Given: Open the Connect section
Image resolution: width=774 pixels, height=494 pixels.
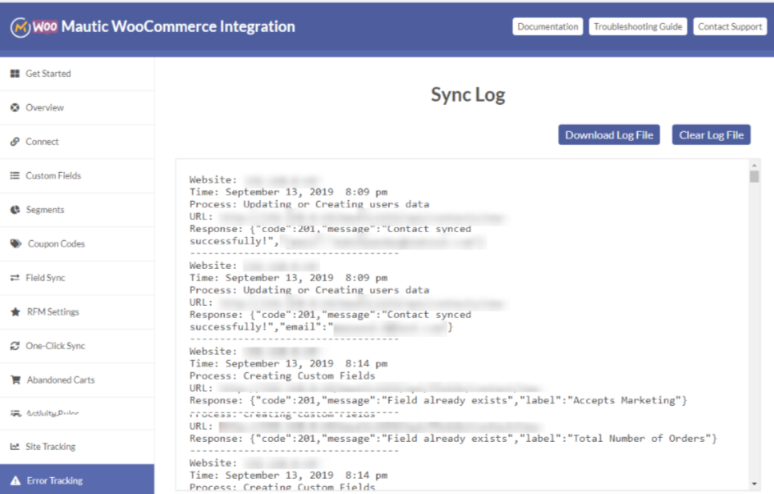Looking at the screenshot, I should pos(77,142).
